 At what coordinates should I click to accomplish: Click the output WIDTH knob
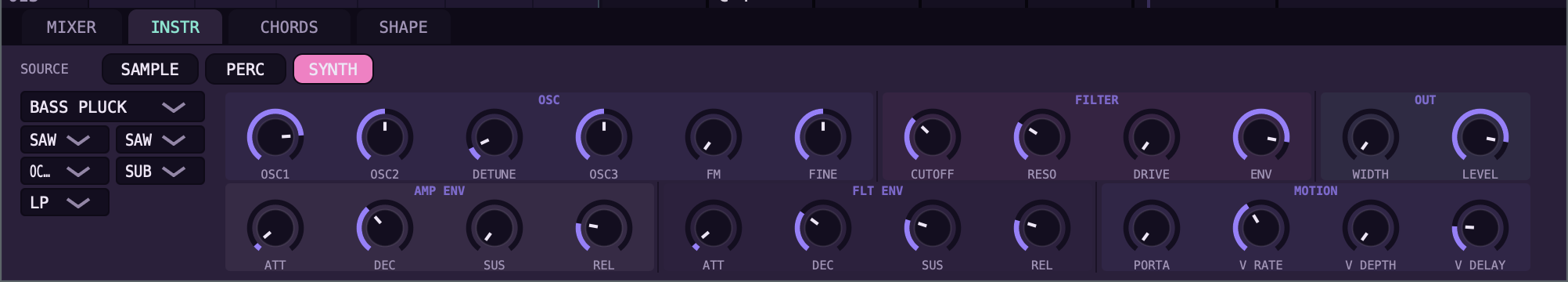pos(1371,137)
